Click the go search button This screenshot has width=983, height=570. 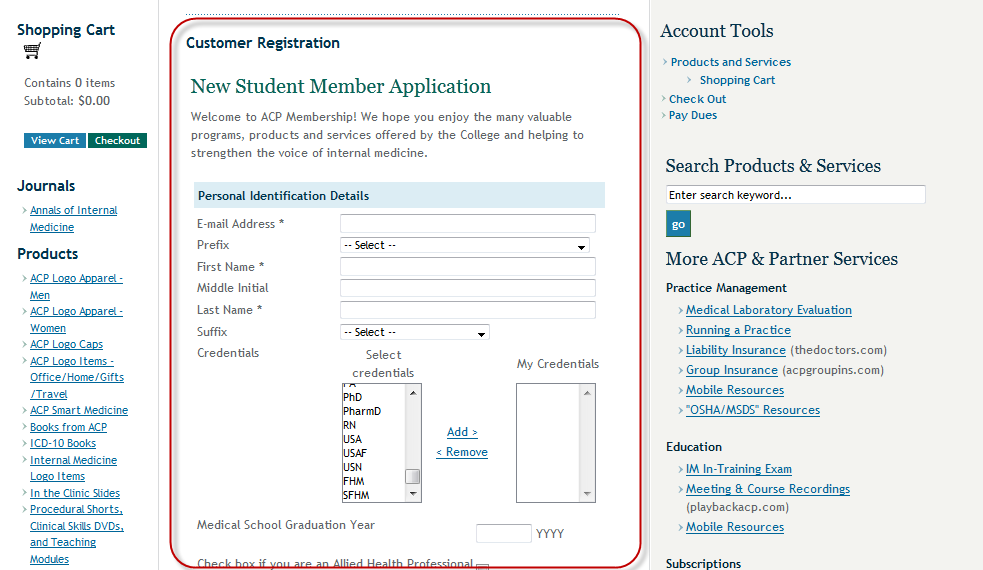click(678, 224)
